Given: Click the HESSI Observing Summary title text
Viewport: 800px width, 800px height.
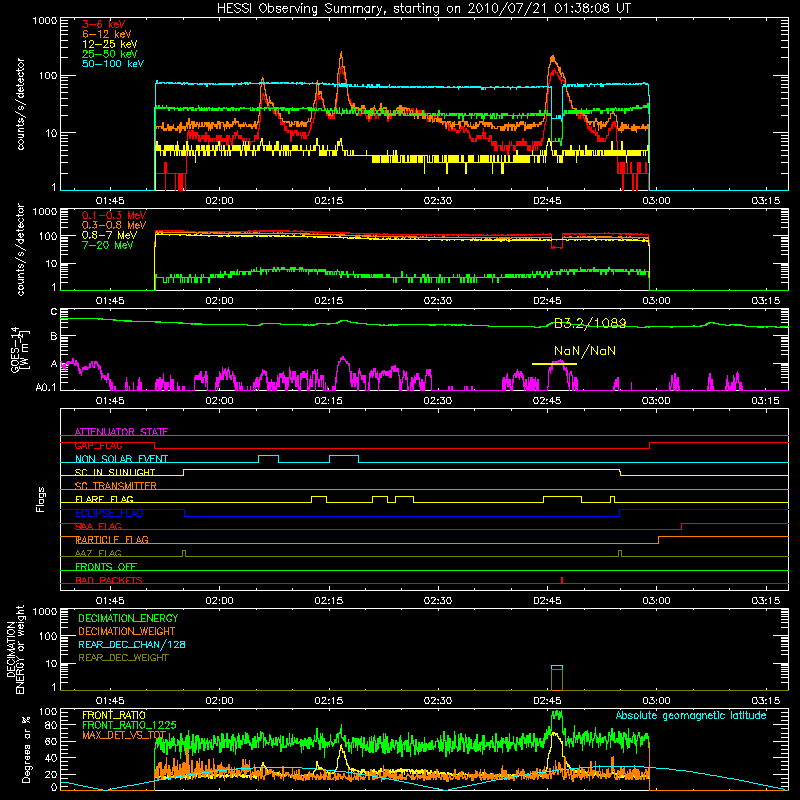Looking at the screenshot, I should pyautogui.click(x=423, y=8).
